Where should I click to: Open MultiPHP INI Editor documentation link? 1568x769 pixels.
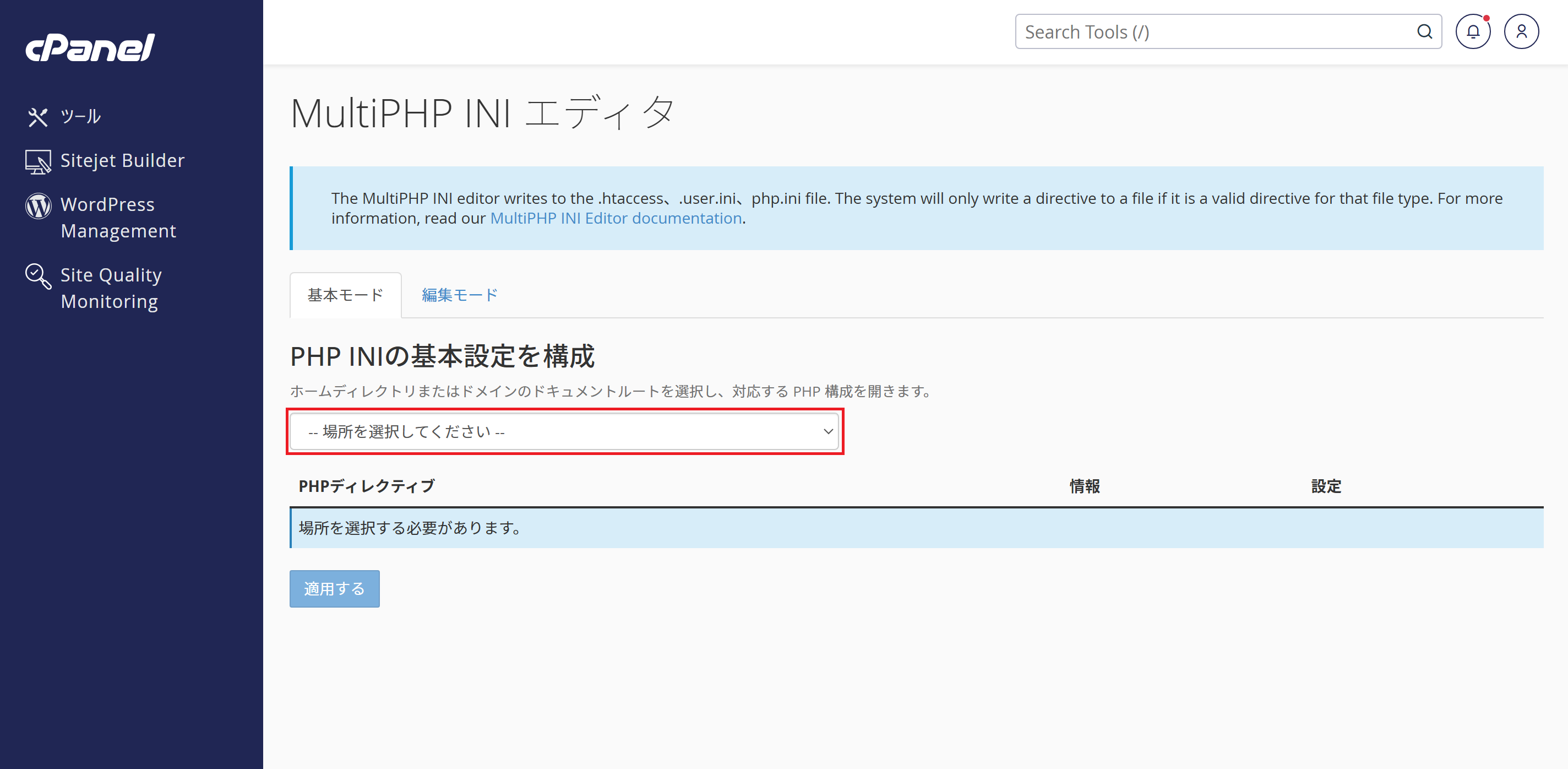click(x=616, y=219)
